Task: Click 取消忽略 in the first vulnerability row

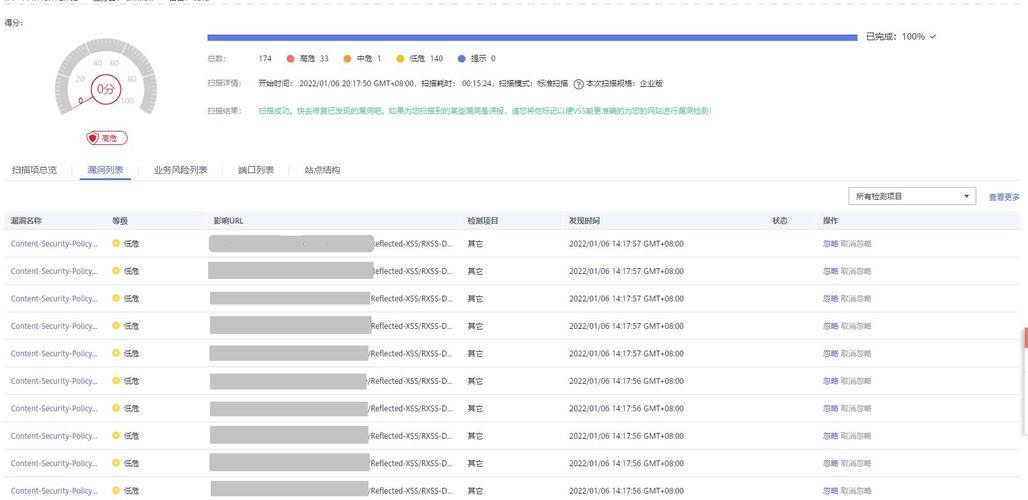Action: coord(856,244)
